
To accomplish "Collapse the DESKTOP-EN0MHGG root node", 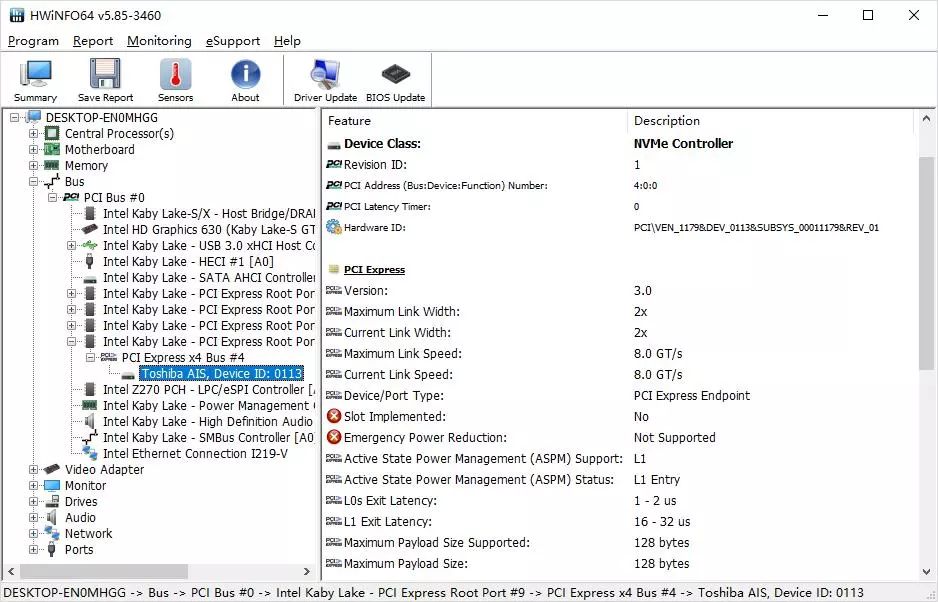I will (x=14, y=117).
